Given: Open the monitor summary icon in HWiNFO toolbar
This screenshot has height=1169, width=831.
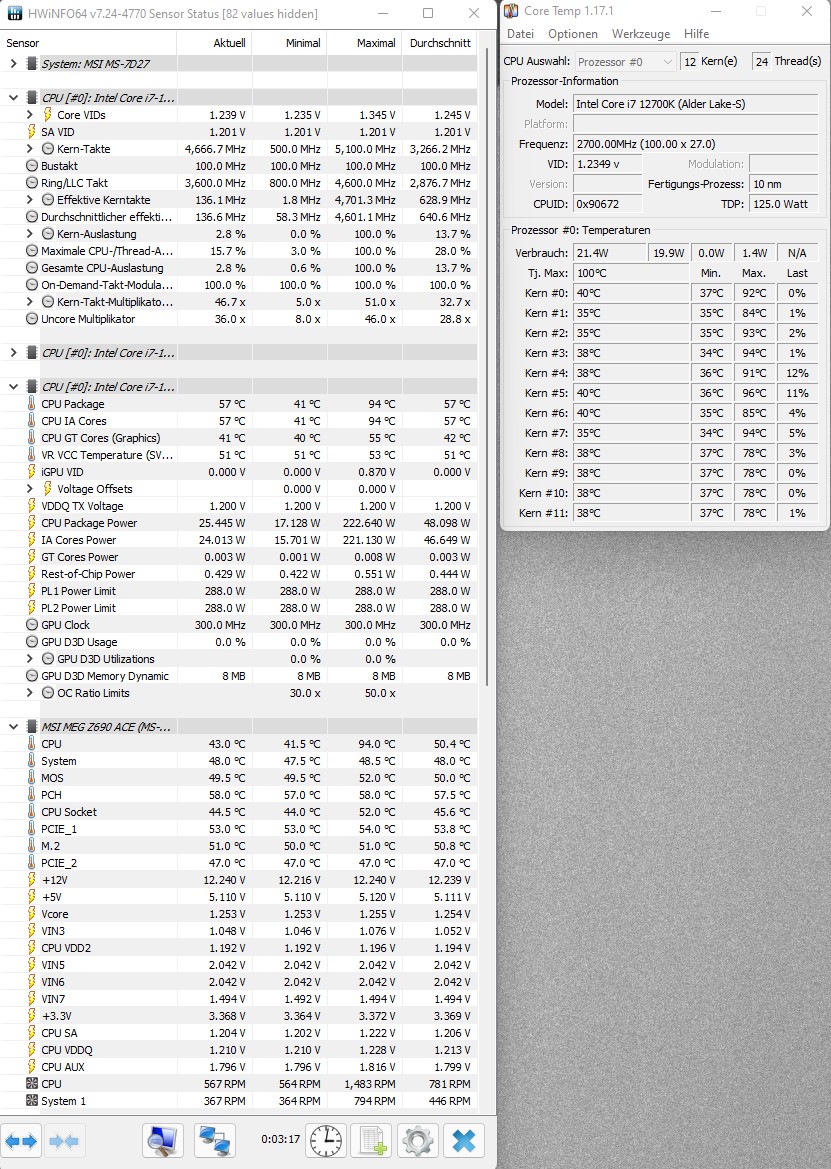Looking at the screenshot, I should pyautogui.click(x=162, y=1141).
